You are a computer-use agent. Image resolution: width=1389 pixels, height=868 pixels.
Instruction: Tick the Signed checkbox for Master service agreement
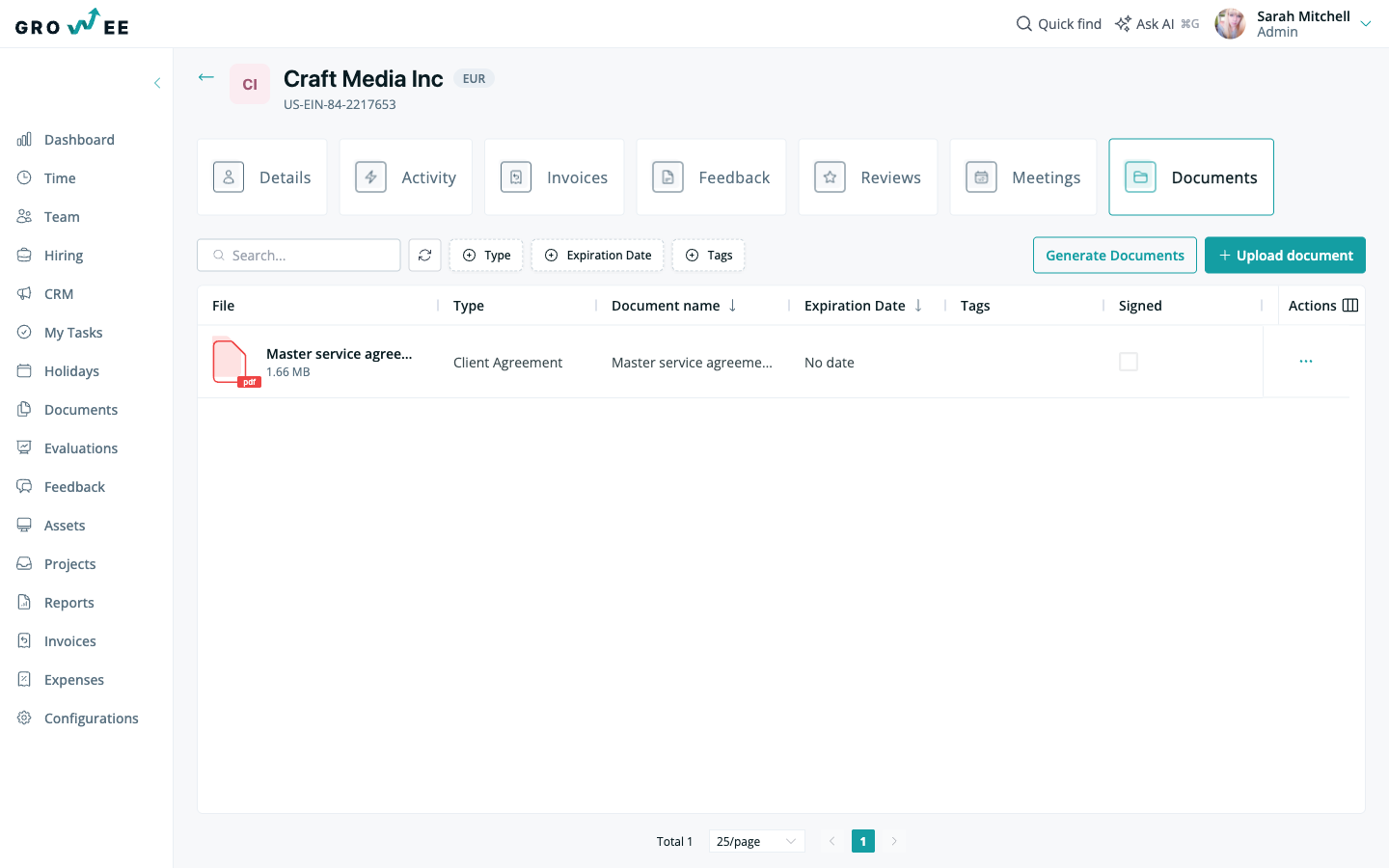1129,362
